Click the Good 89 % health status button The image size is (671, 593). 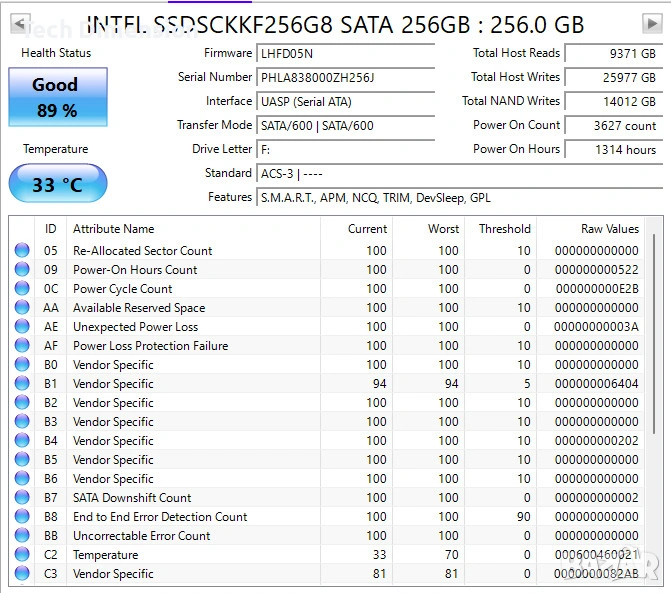pos(56,97)
